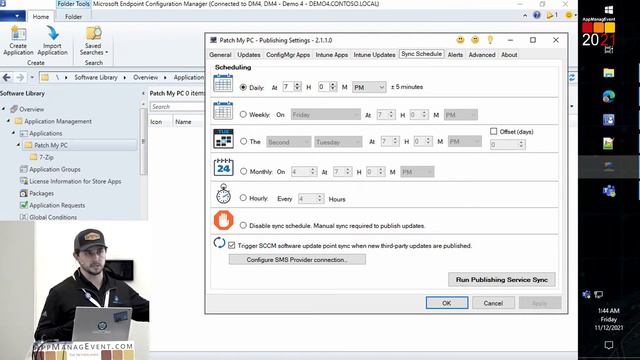
Task: Open the Tuesday weekday dropdown
Action: pyautogui.click(x=338, y=142)
